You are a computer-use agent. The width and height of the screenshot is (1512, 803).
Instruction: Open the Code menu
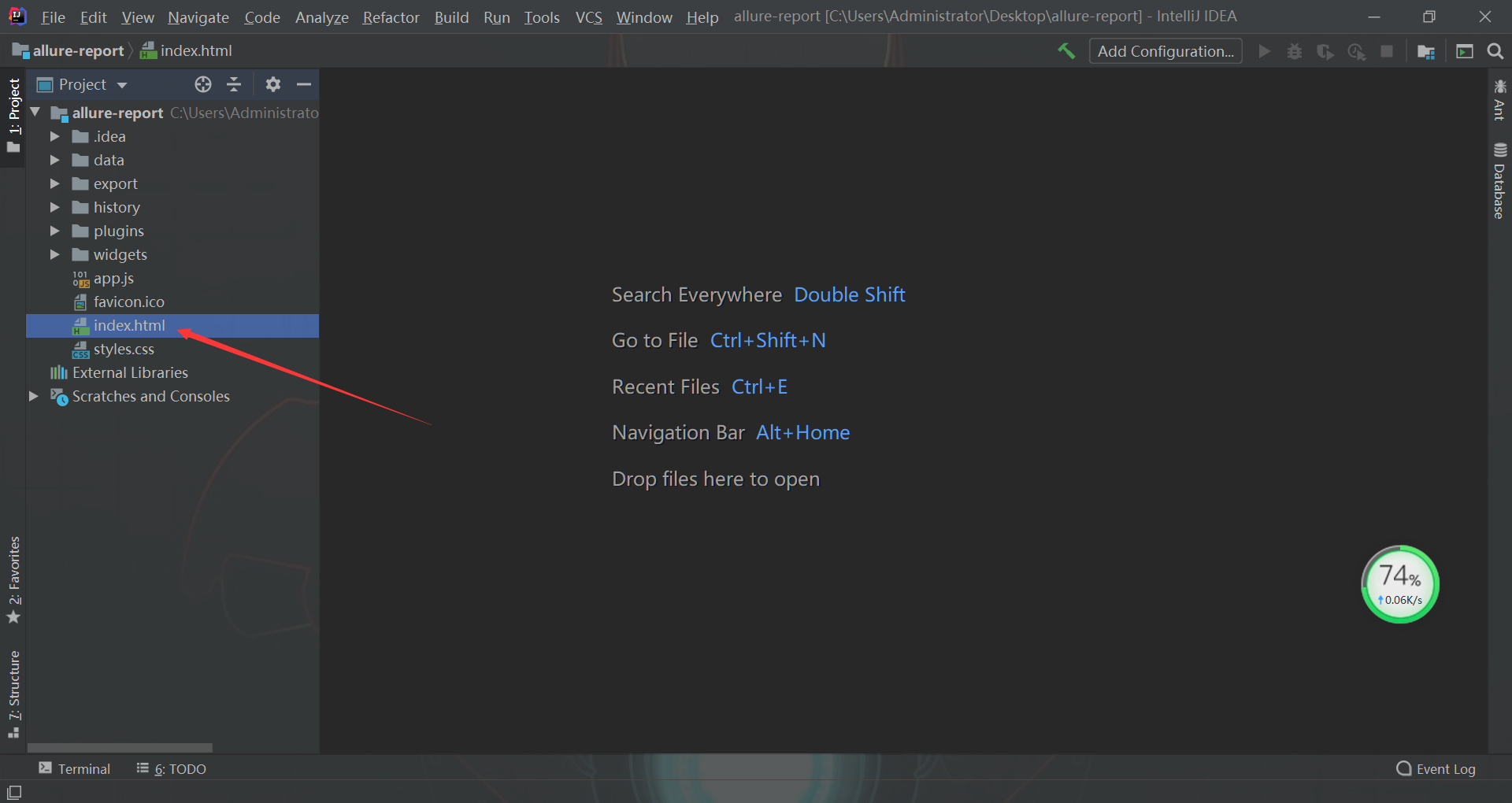(262, 17)
